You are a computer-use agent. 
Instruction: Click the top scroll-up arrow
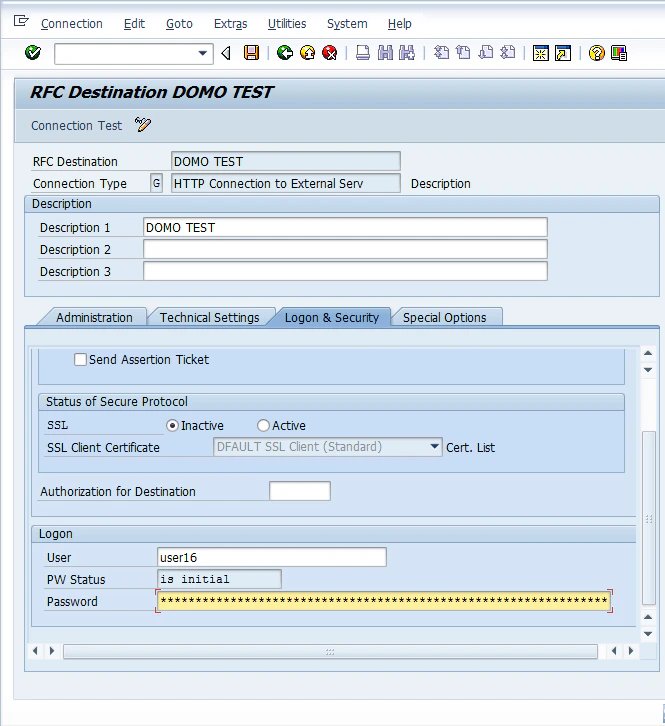click(x=648, y=353)
